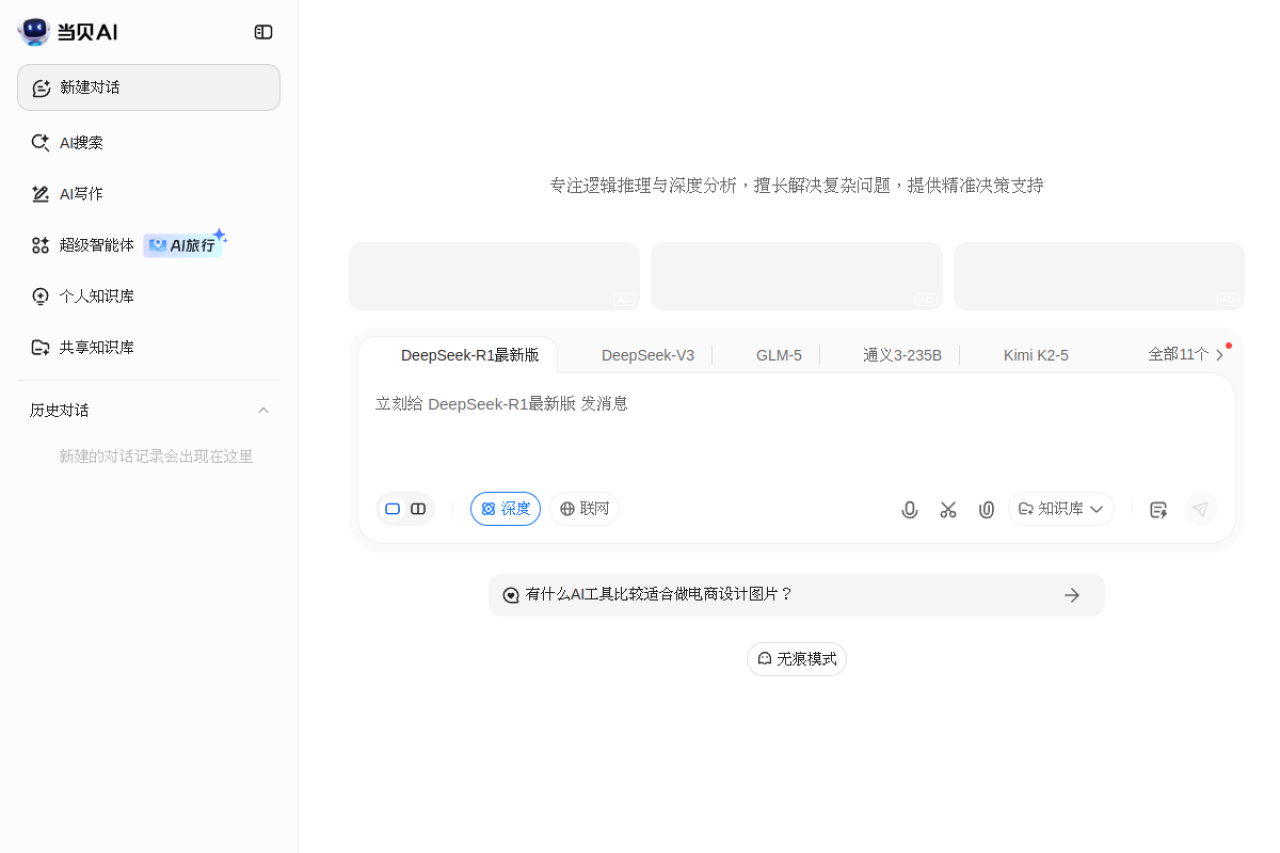Click the paperclip attachment icon
Image resolution: width=1280 pixels, height=853 pixels.
point(986,509)
